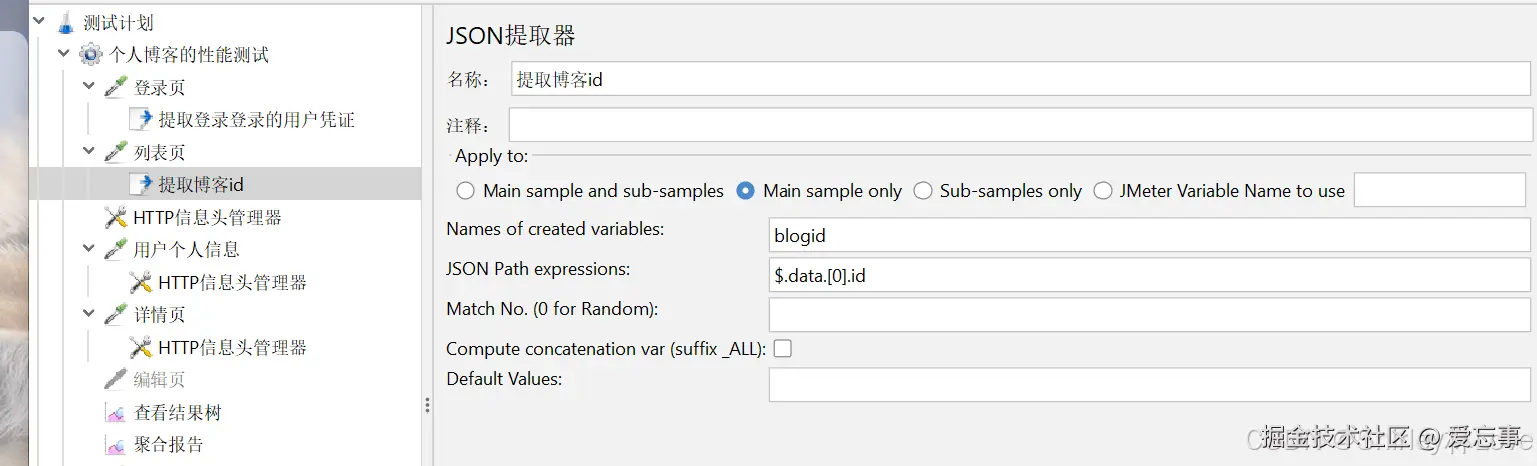Choose JMeter Variable Name to use
This screenshot has width=1537, height=466.
1103,191
